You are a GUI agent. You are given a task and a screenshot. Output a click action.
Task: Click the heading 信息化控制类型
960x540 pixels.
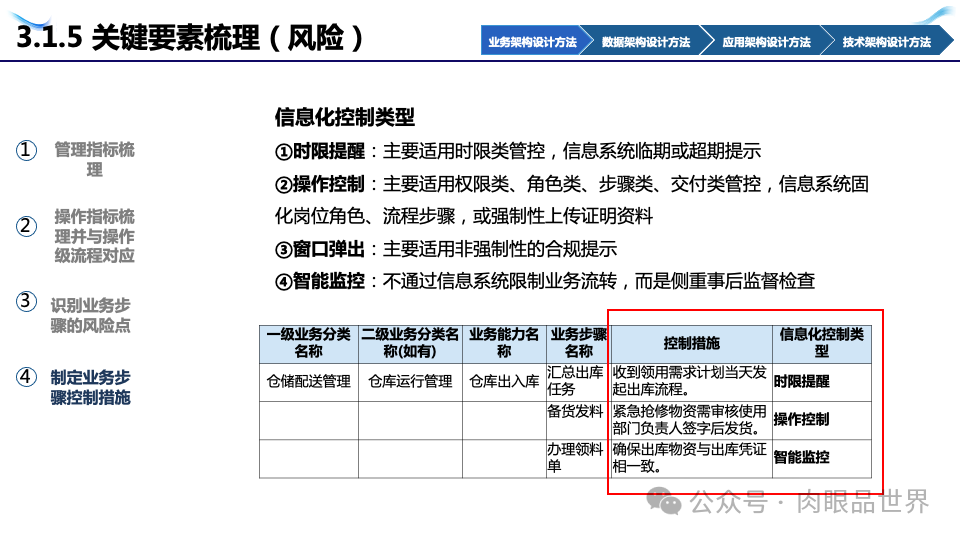(x=345, y=117)
